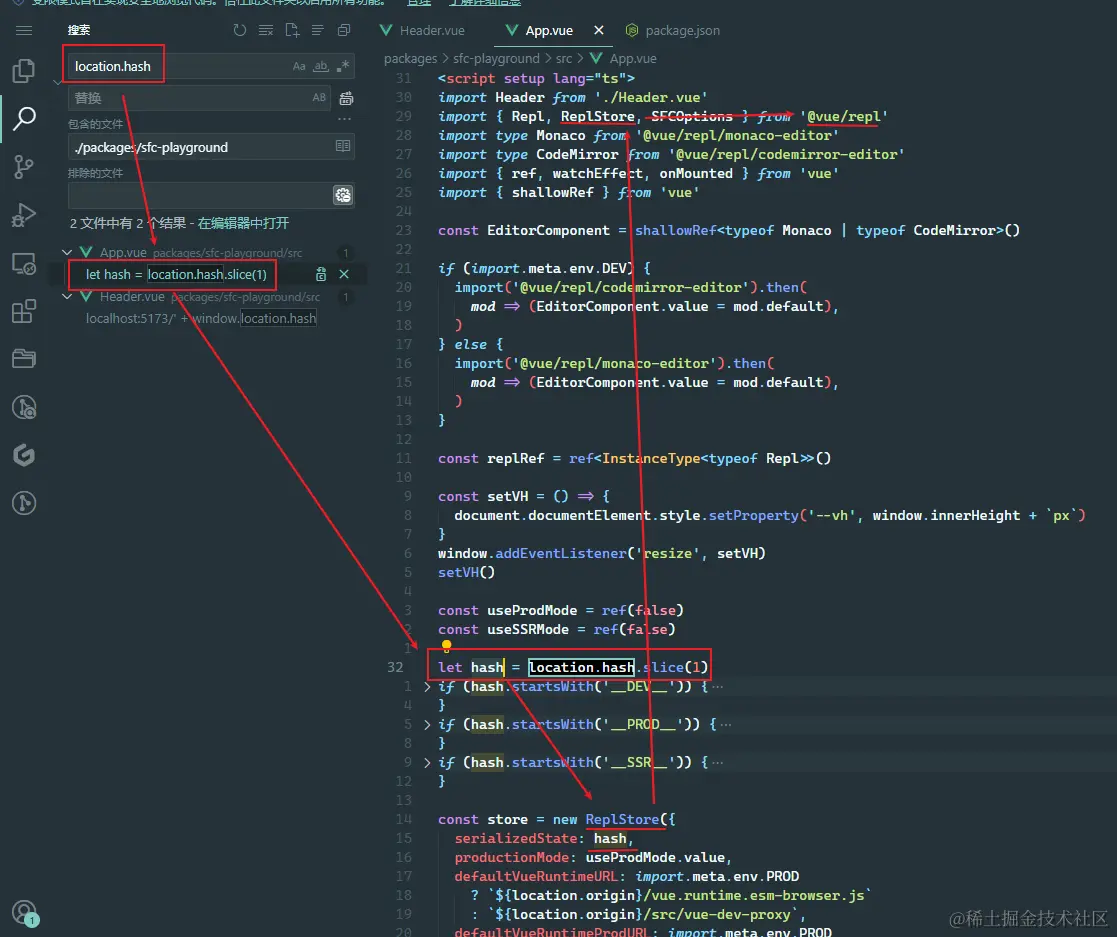Click the '在编辑器中打开' link
This screenshot has width=1117, height=937.
(x=244, y=223)
